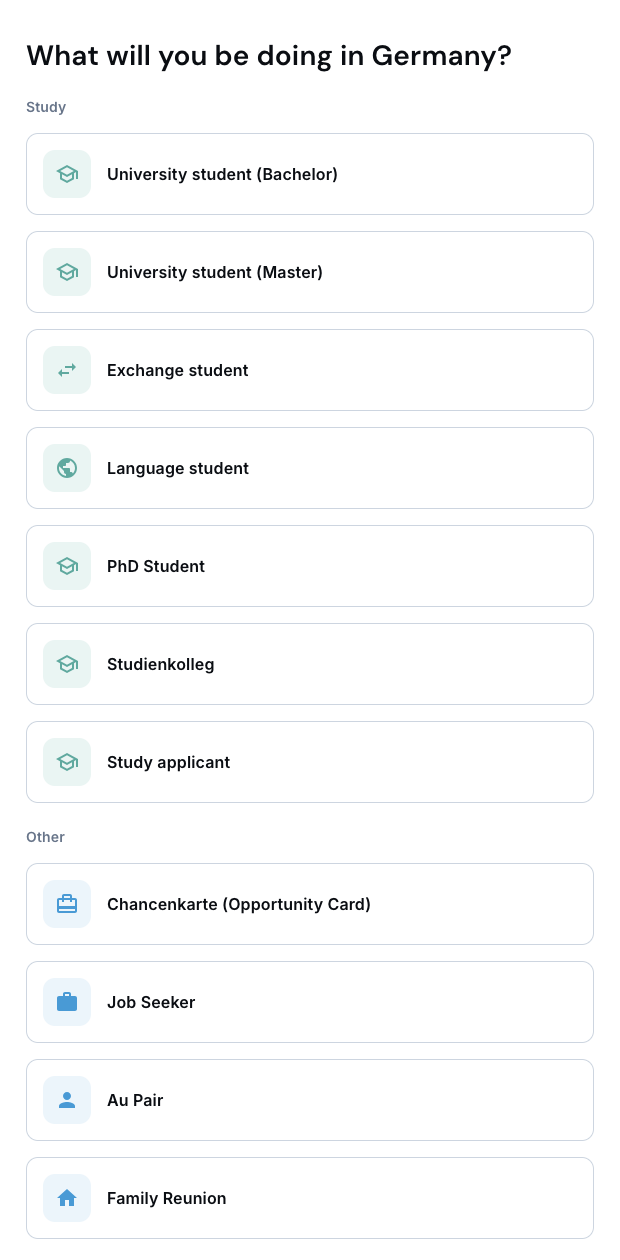Click graduation cap icon beside Bachelor option
This screenshot has height=1260, width=620.
coord(67,174)
